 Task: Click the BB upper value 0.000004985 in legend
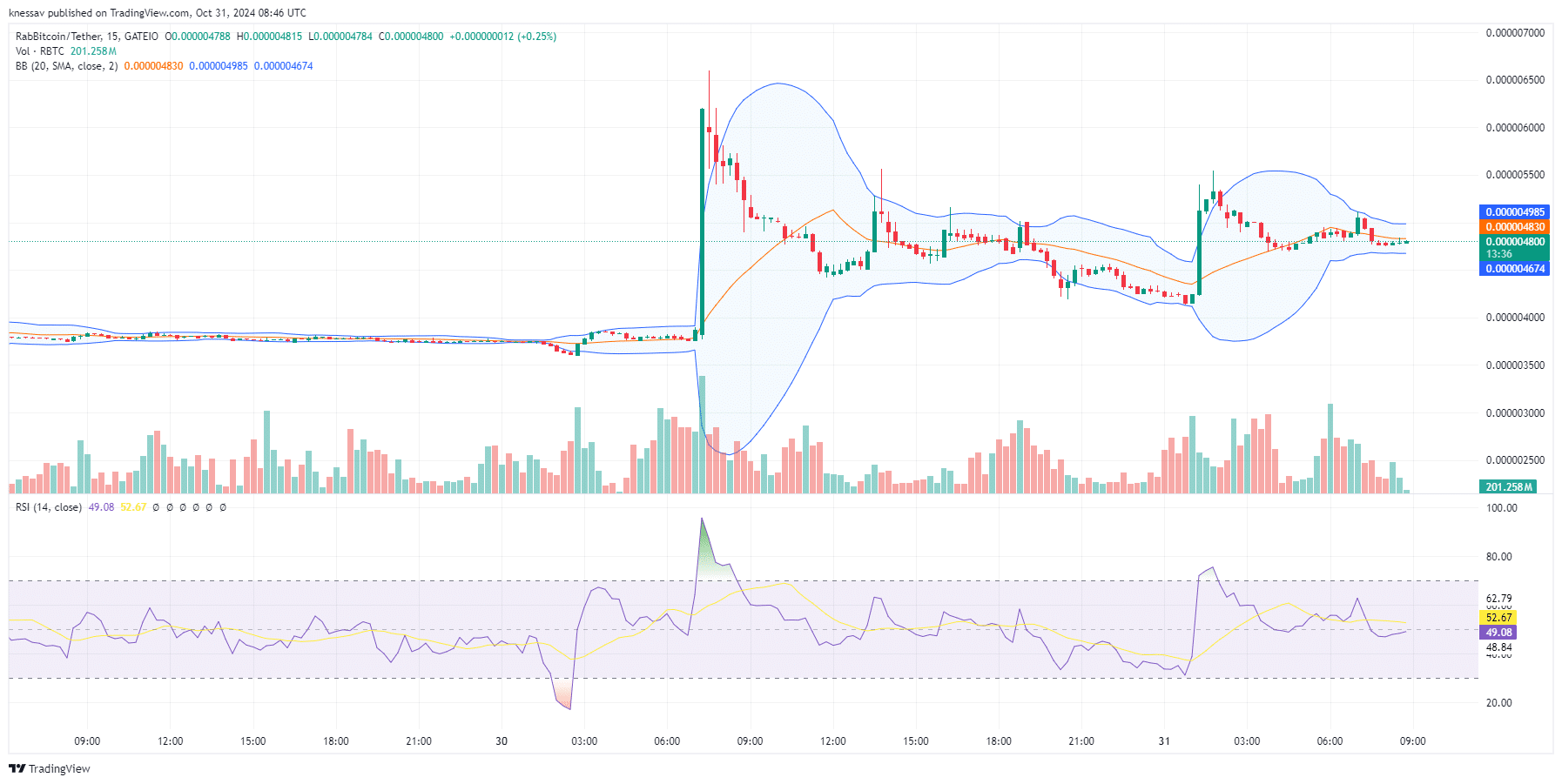click(219, 66)
